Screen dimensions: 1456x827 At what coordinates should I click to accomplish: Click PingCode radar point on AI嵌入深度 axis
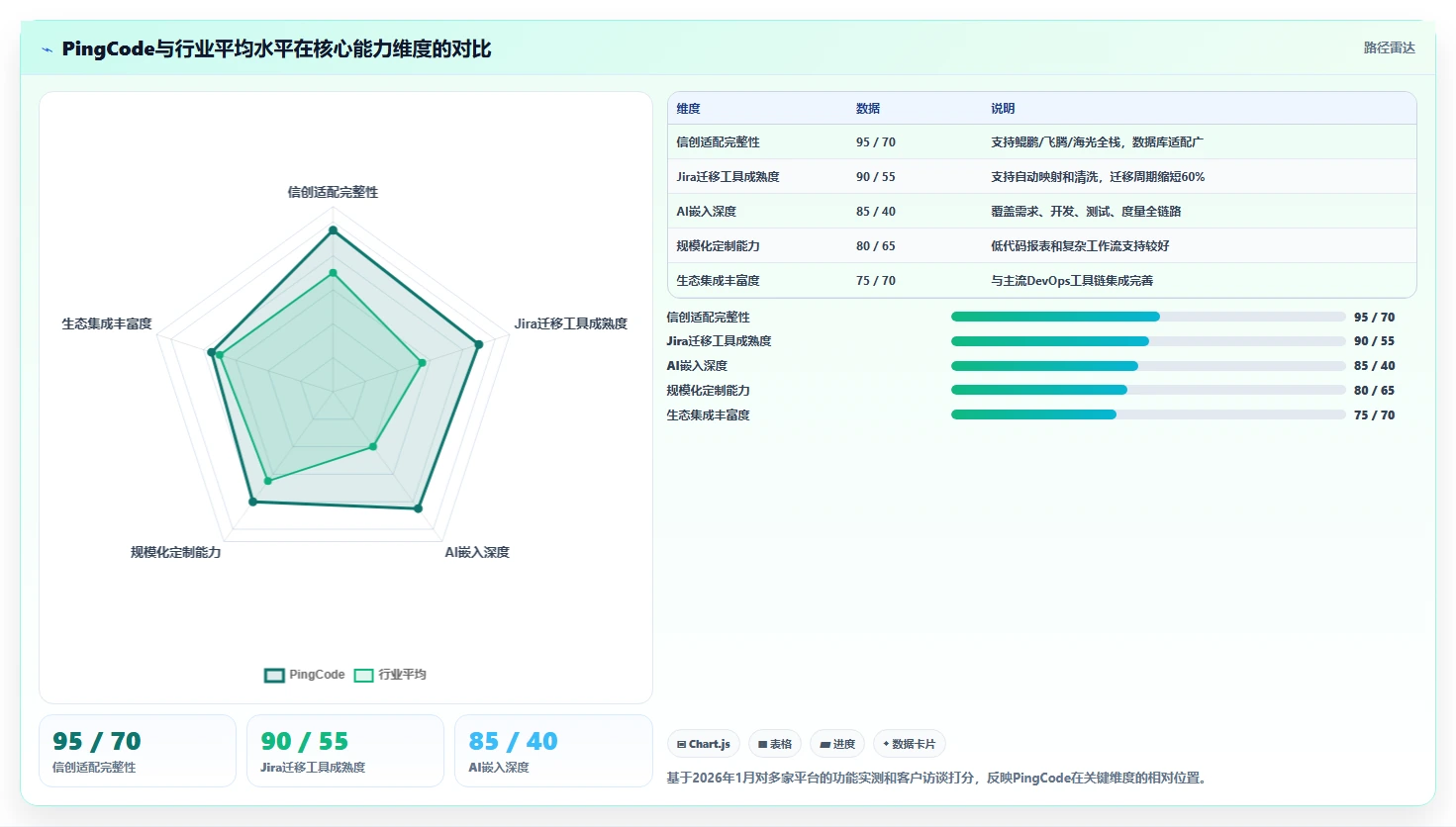pos(418,508)
